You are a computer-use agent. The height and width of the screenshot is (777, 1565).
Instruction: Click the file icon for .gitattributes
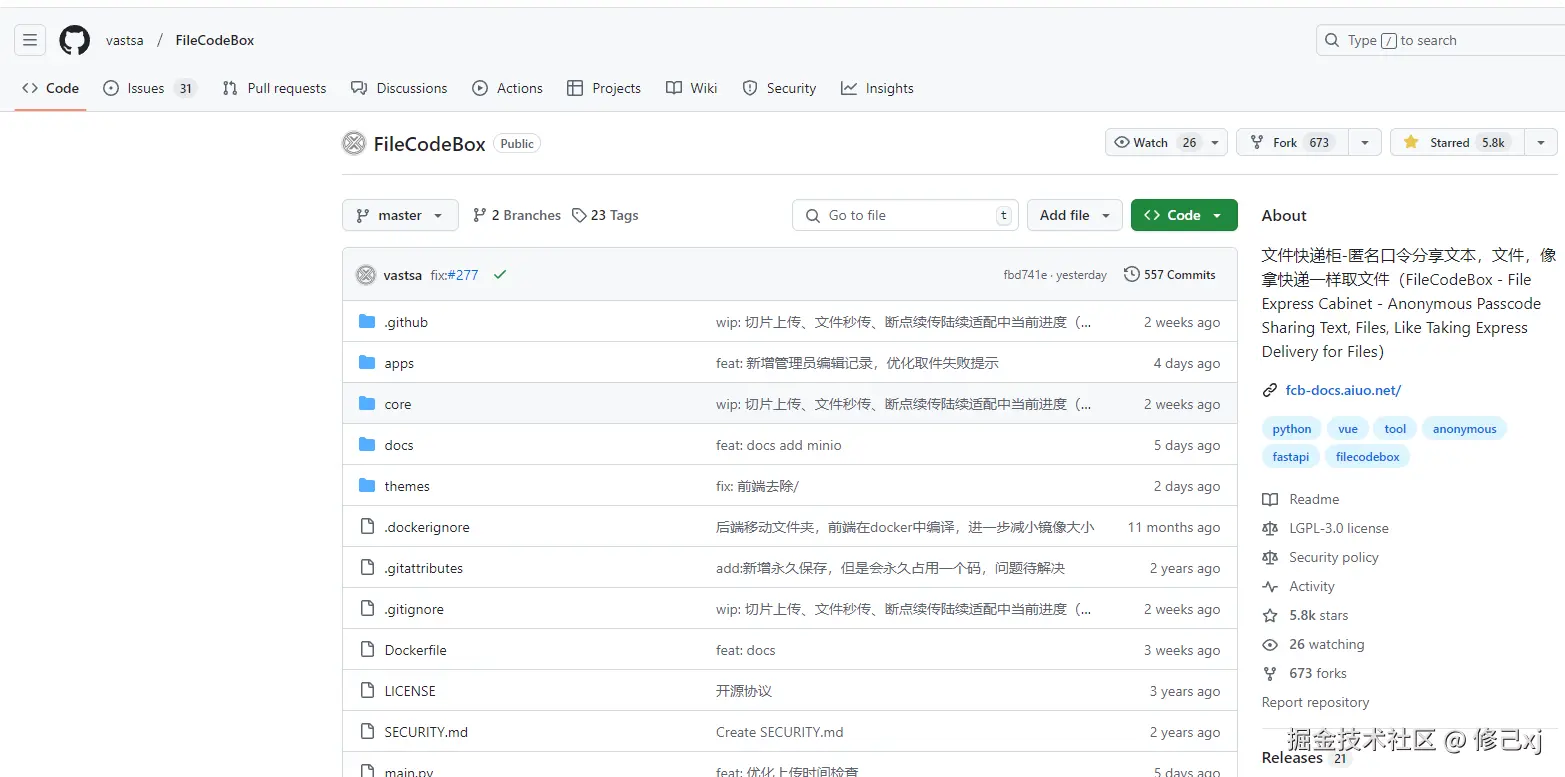pos(367,568)
